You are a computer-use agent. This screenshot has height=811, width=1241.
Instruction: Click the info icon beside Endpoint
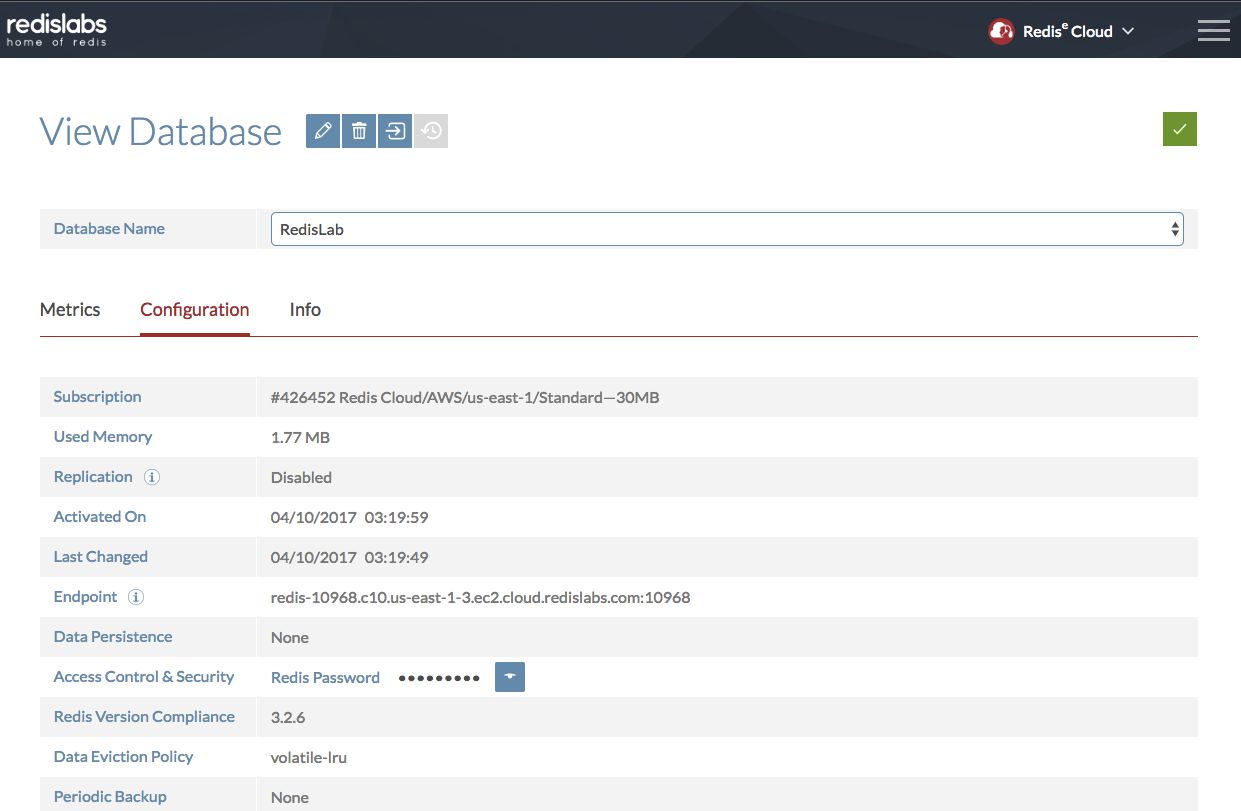(x=137, y=597)
